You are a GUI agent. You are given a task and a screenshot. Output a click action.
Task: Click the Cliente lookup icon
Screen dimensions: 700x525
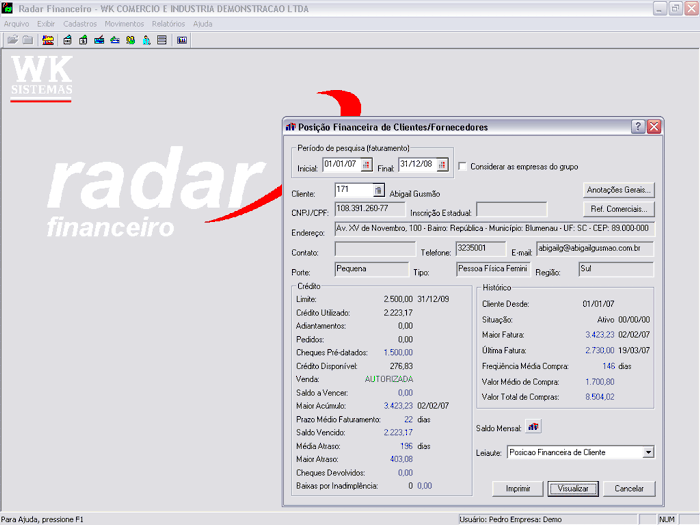click(378, 190)
